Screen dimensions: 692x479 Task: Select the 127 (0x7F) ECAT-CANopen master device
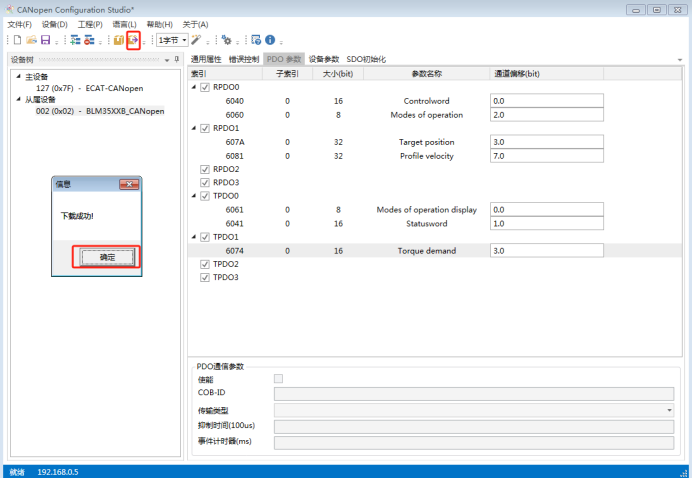tap(90, 88)
